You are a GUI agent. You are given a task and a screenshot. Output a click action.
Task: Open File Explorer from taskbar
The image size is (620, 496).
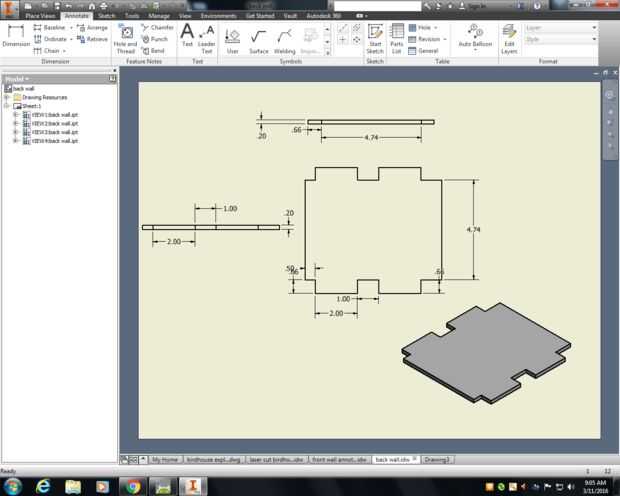pos(73,487)
